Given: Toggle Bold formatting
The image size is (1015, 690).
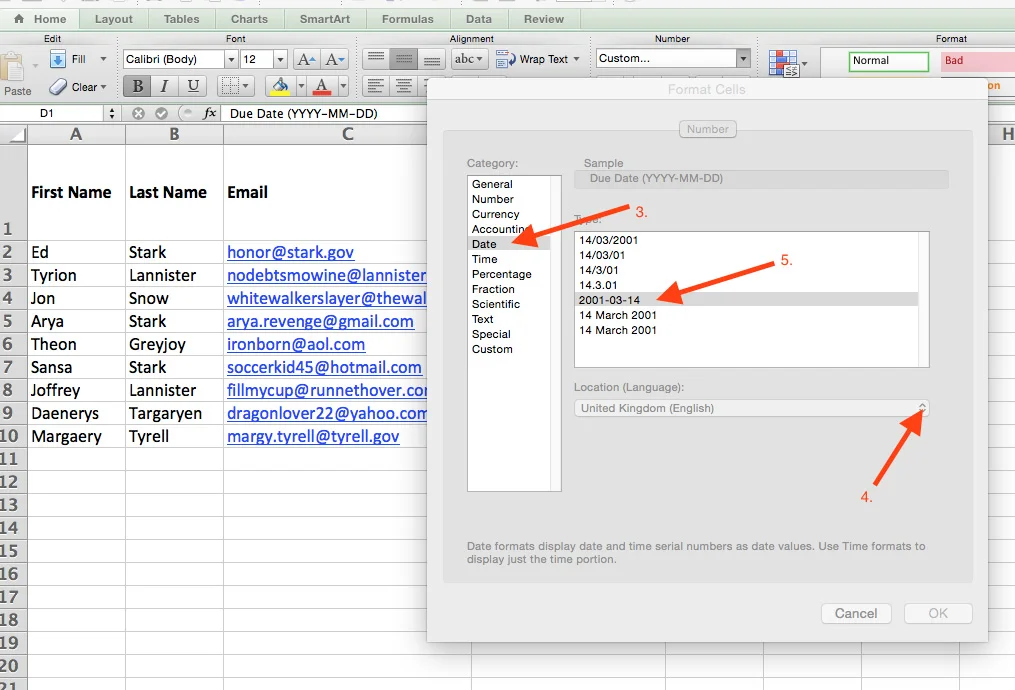Looking at the screenshot, I should [137, 86].
